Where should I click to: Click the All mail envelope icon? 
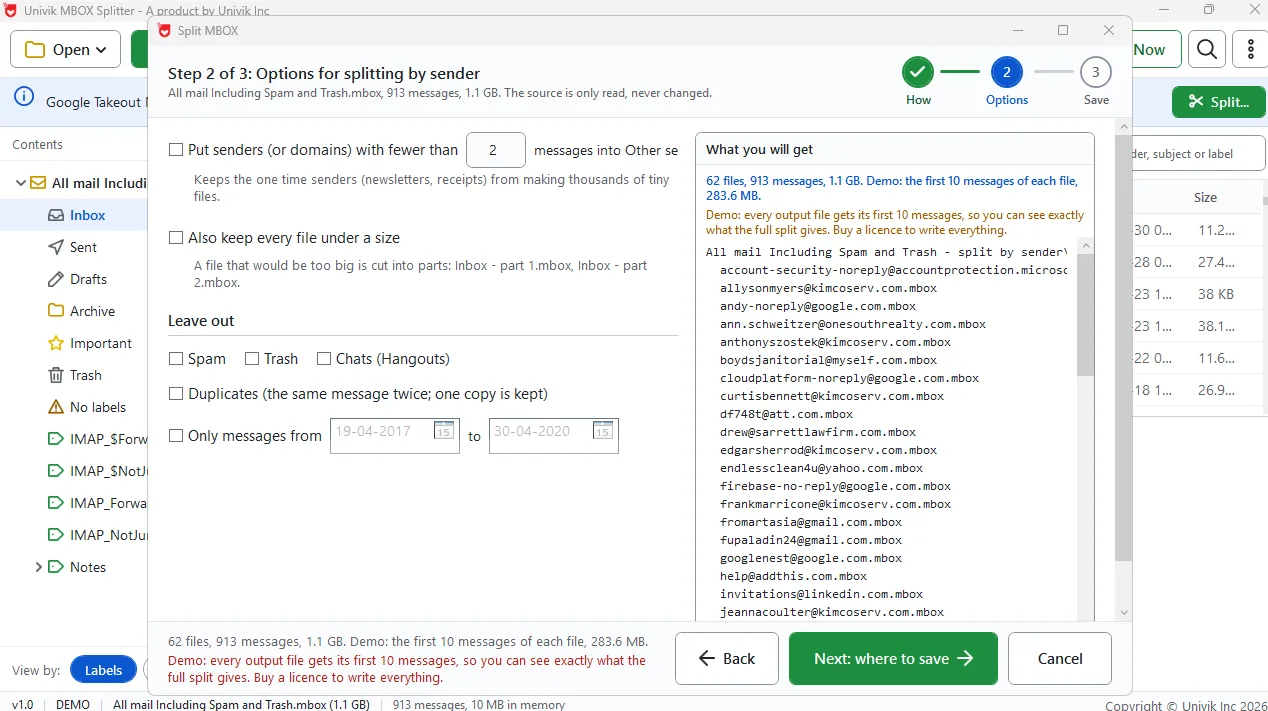pos(38,183)
